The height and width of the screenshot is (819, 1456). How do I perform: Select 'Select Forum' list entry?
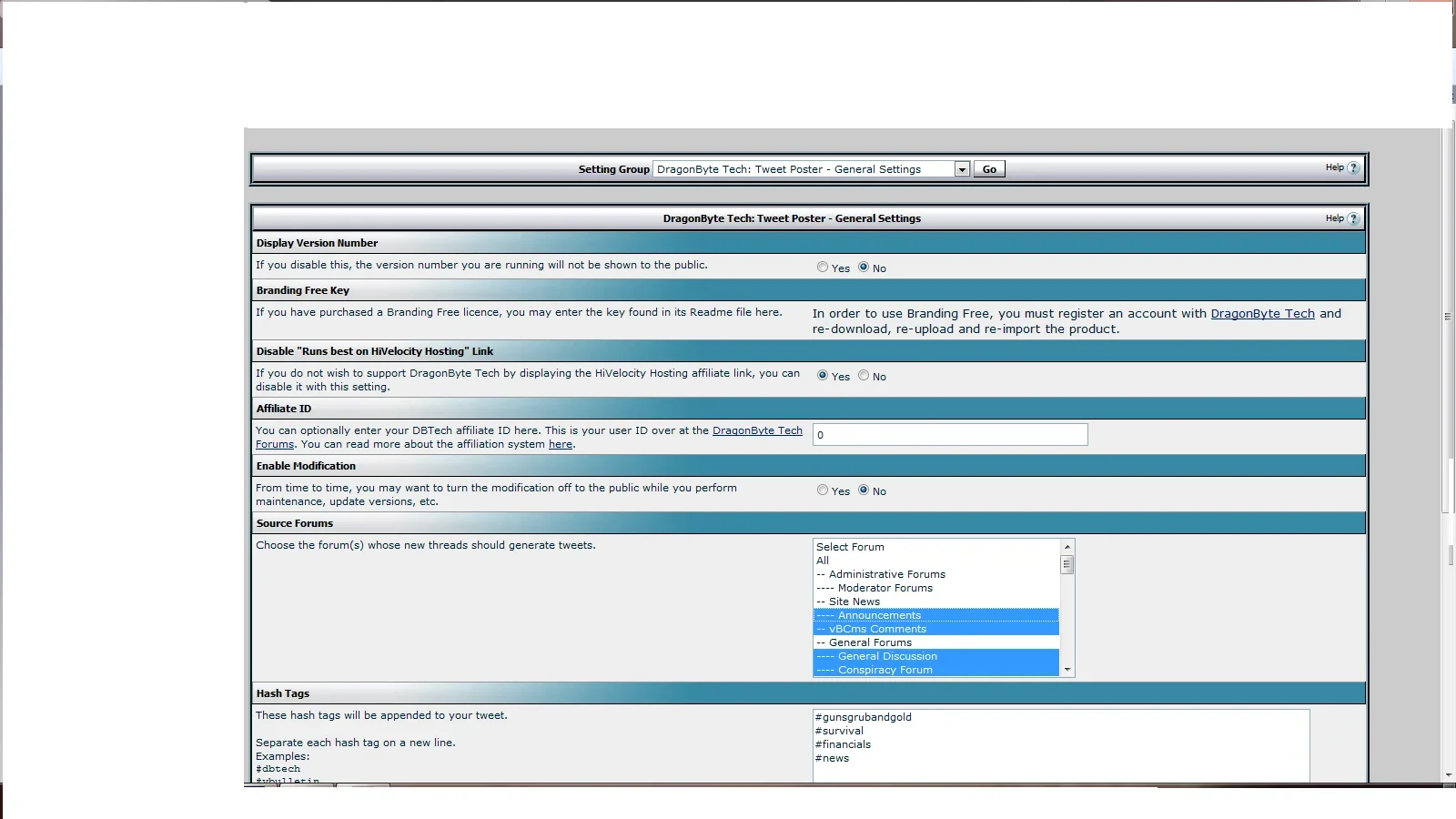point(935,547)
